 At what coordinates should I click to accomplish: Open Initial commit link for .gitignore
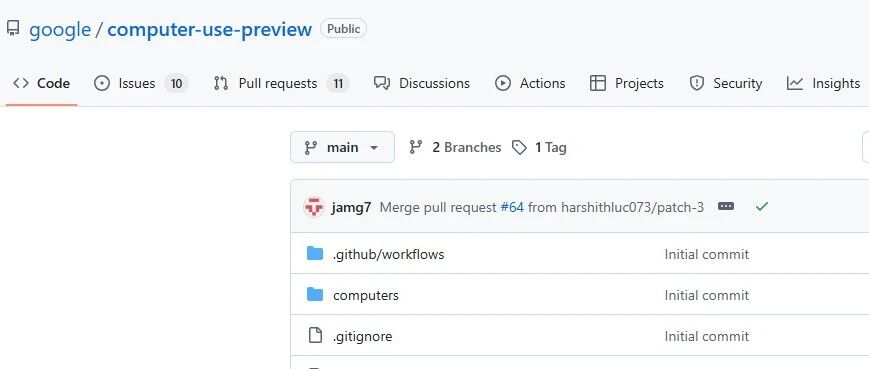[707, 336]
